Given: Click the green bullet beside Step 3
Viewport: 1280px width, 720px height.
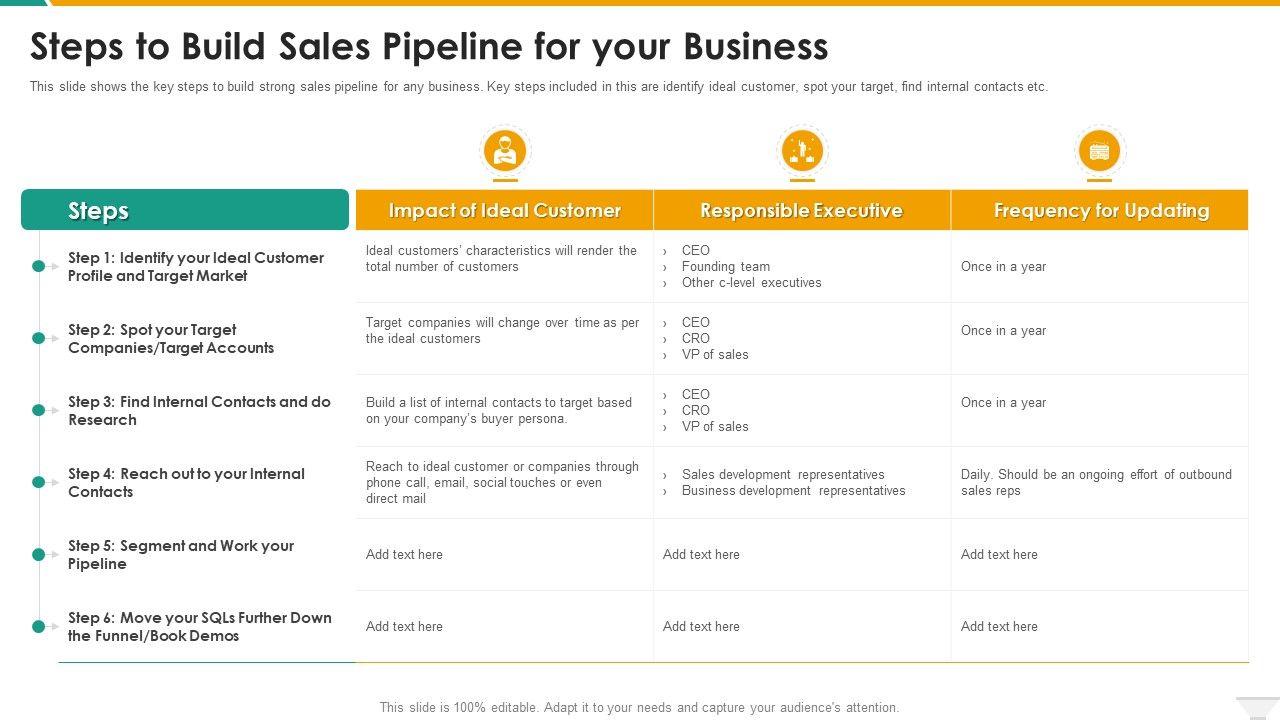Looking at the screenshot, I should pos(39,410).
